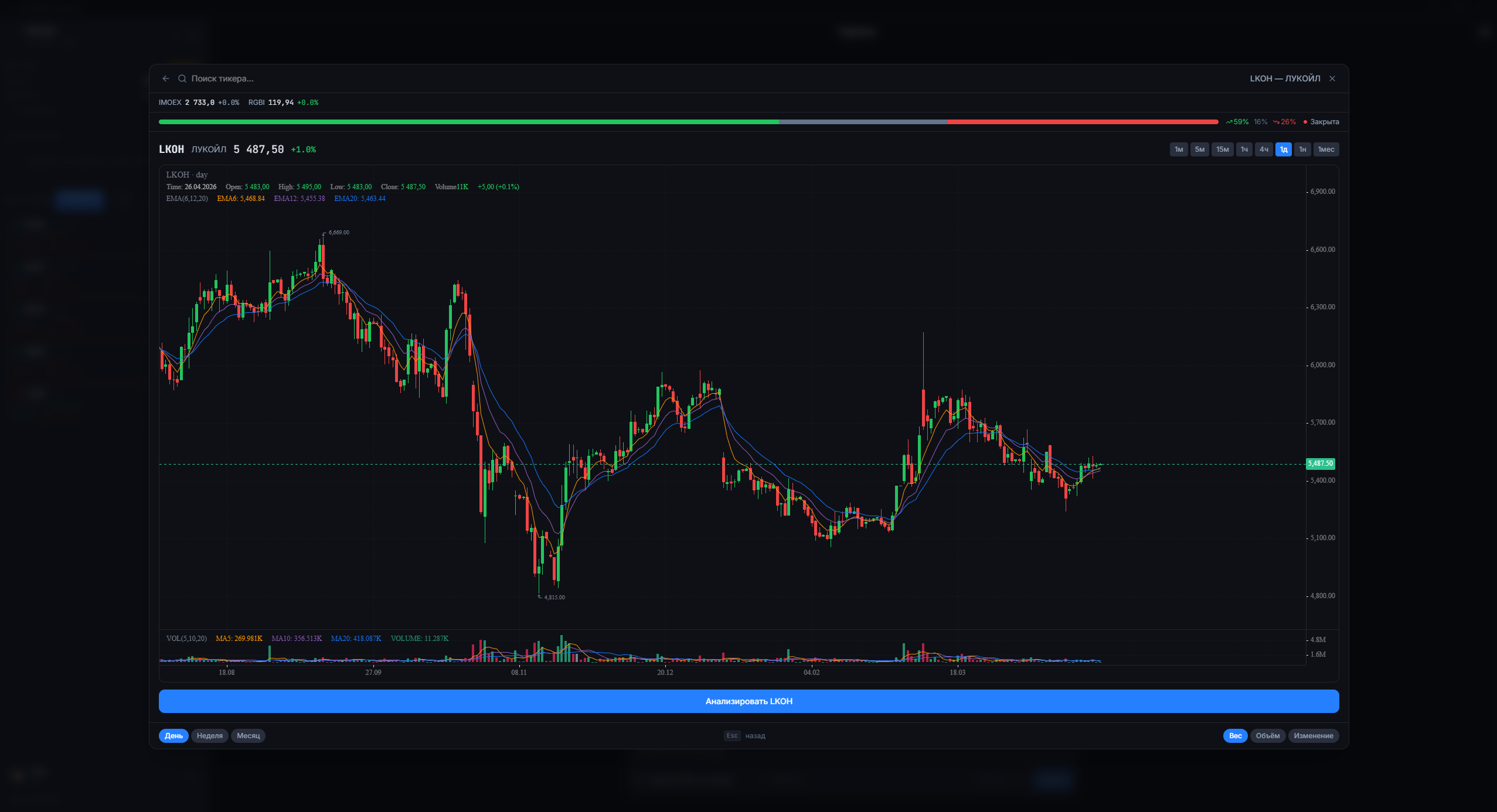Viewport: 1497px width, 812px height.
Task: Click the gray segment of the market breadth bar
Action: point(864,122)
